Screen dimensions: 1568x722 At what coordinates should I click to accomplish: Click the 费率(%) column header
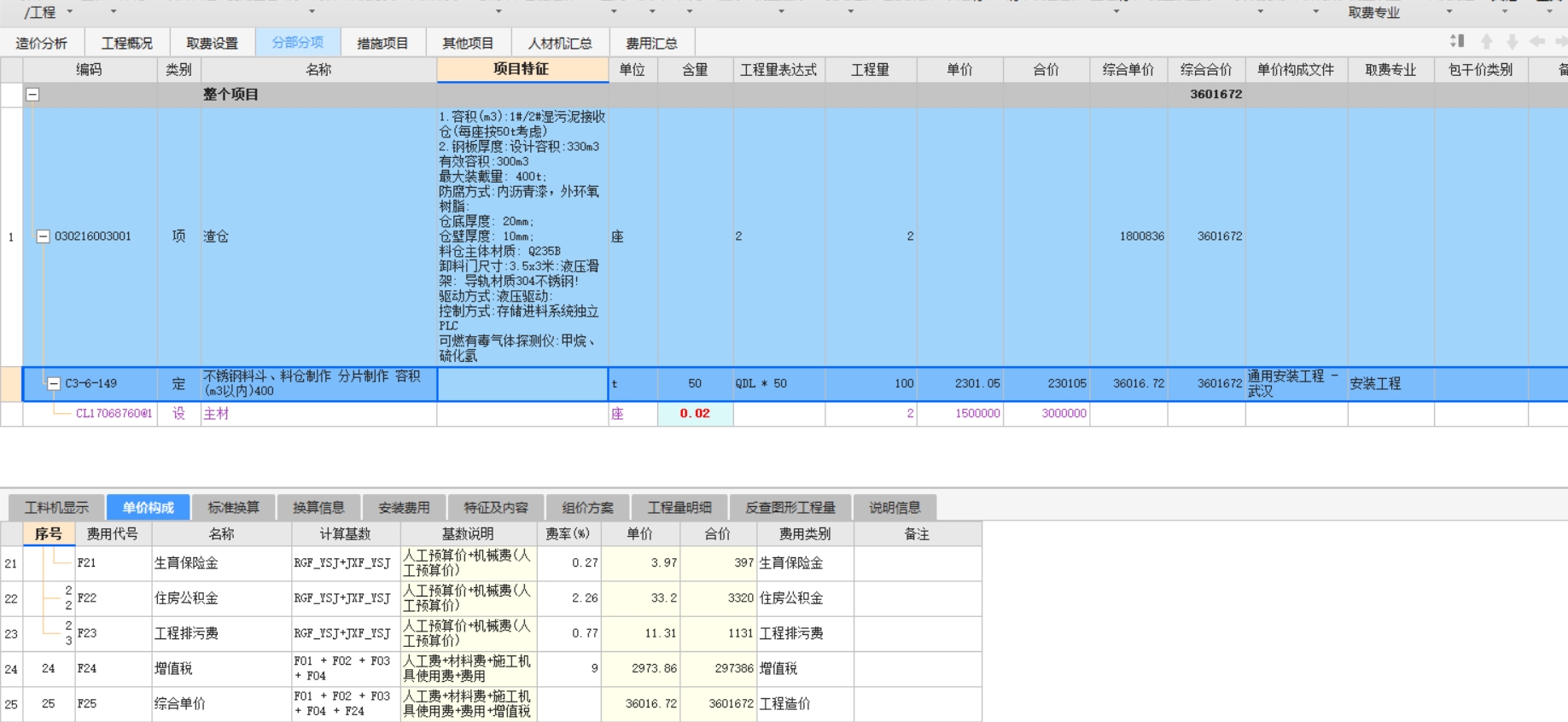(568, 534)
